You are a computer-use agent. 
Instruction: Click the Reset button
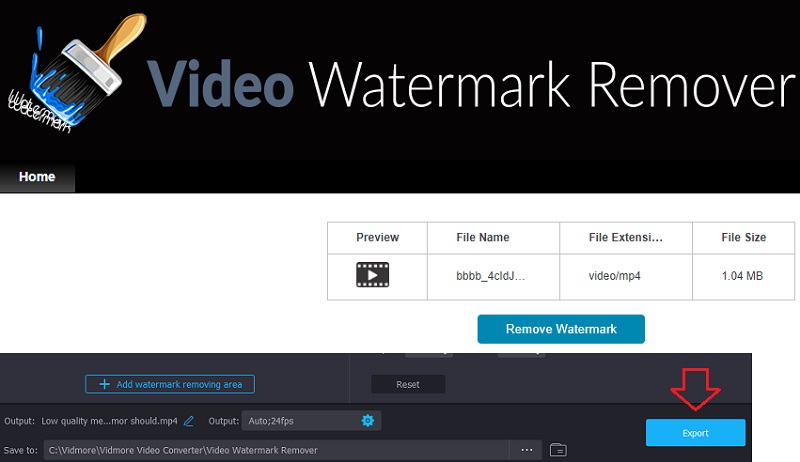408,384
